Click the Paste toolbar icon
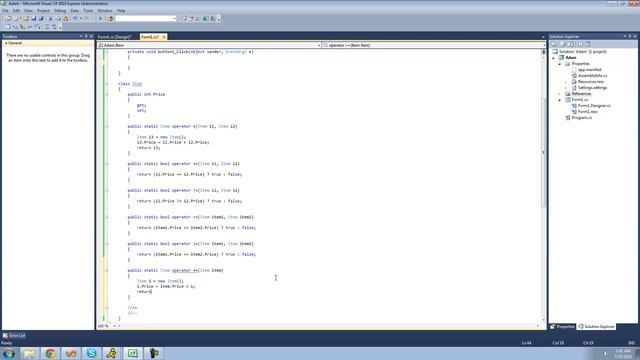 tap(65, 18)
